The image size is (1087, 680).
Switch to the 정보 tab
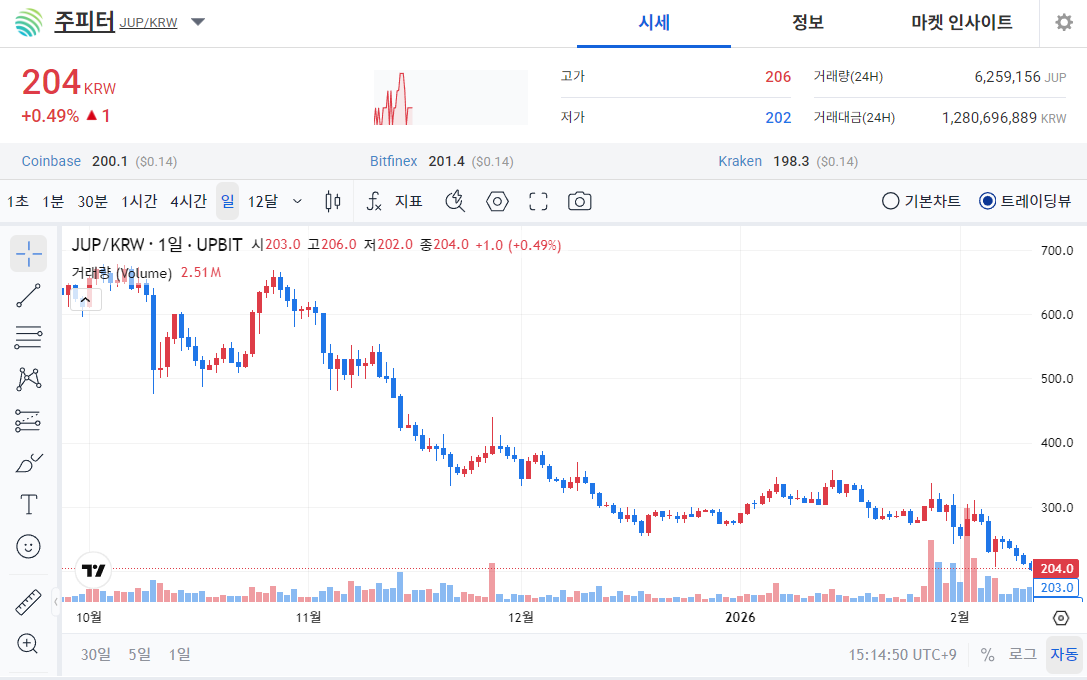808,22
